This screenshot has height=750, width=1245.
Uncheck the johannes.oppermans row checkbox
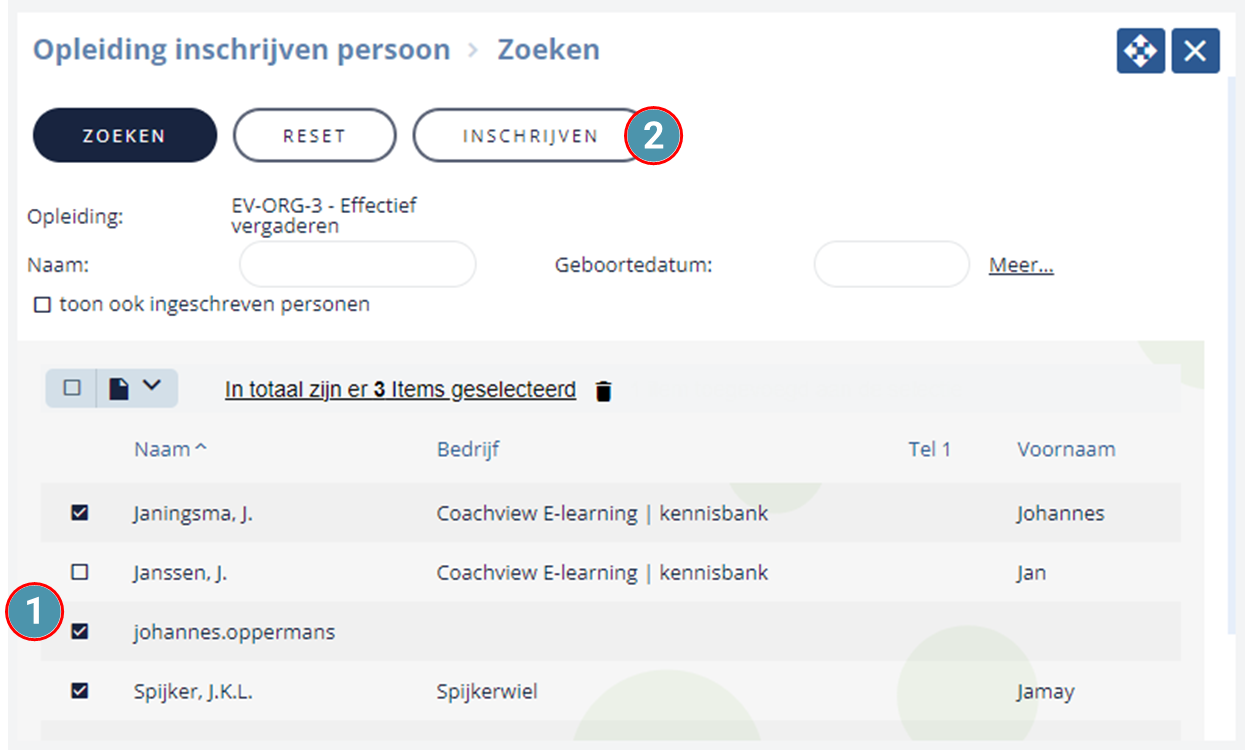tap(80, 631)
